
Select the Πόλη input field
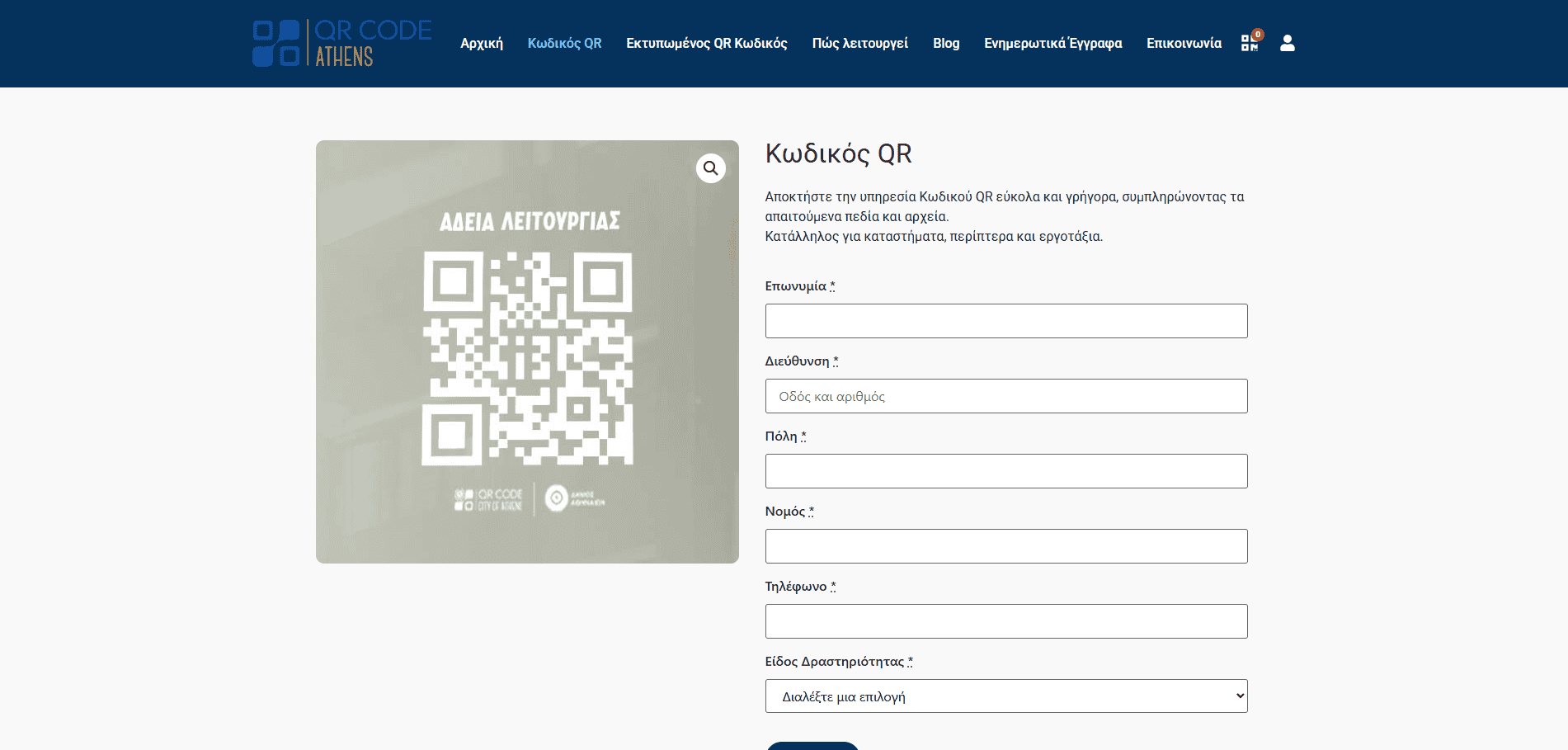click(1005, 471)
